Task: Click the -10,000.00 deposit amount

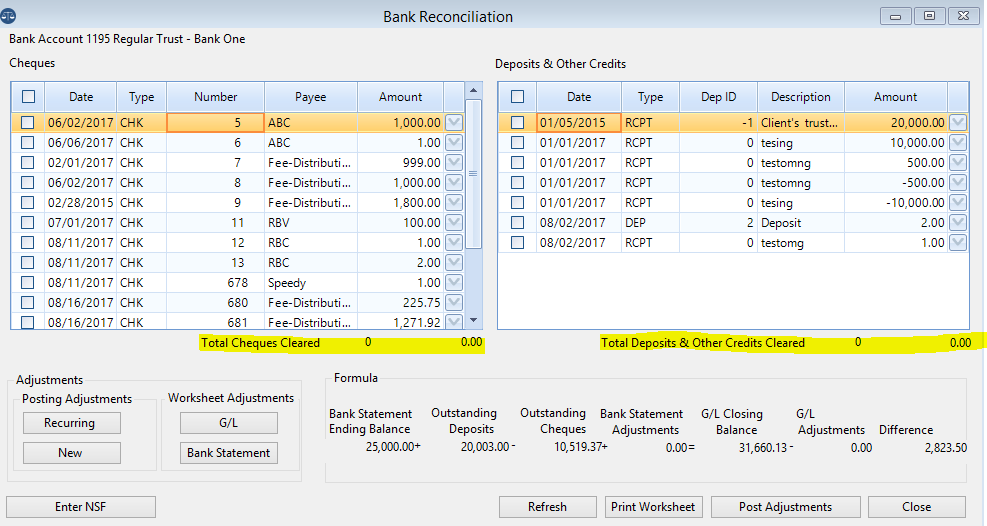Action: [x=915, y=203]
